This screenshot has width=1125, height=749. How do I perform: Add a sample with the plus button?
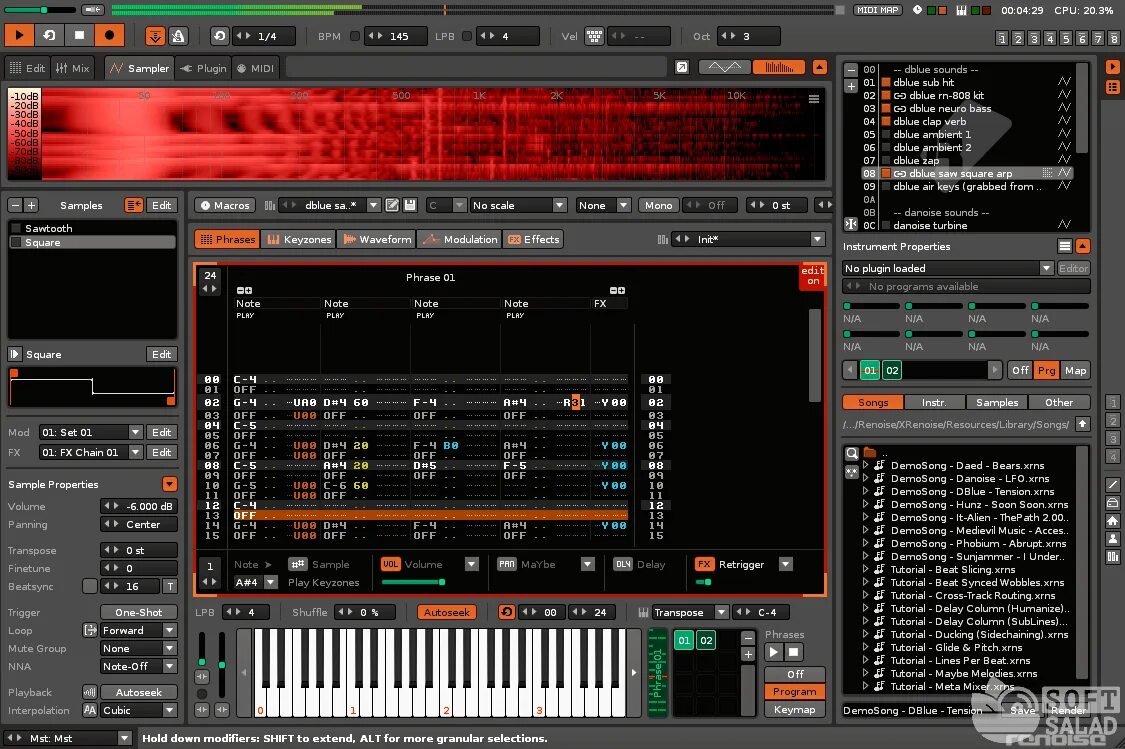point(31,205)
